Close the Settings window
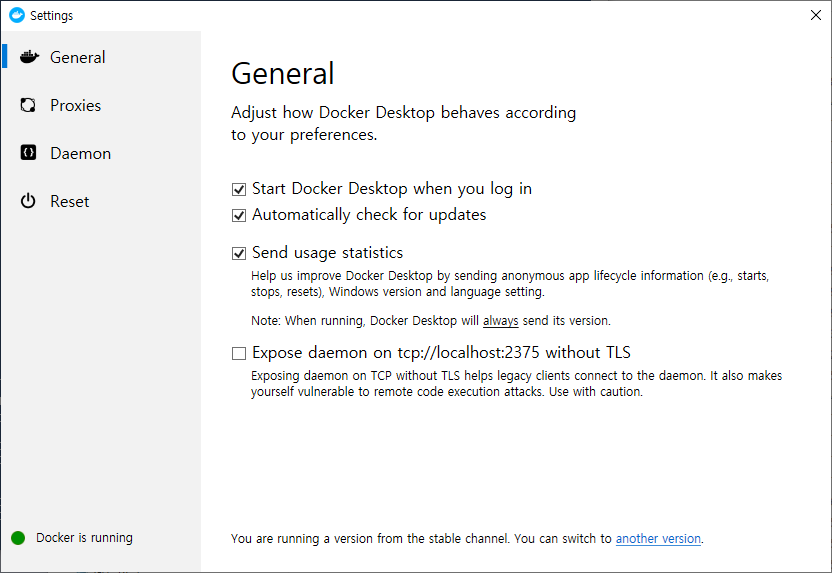The height and width of the screenshot is (573, 832). pos(816,15)
